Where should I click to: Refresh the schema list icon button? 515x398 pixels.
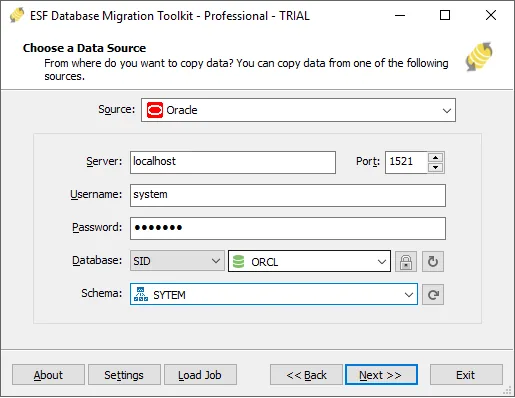click(433, 295)
